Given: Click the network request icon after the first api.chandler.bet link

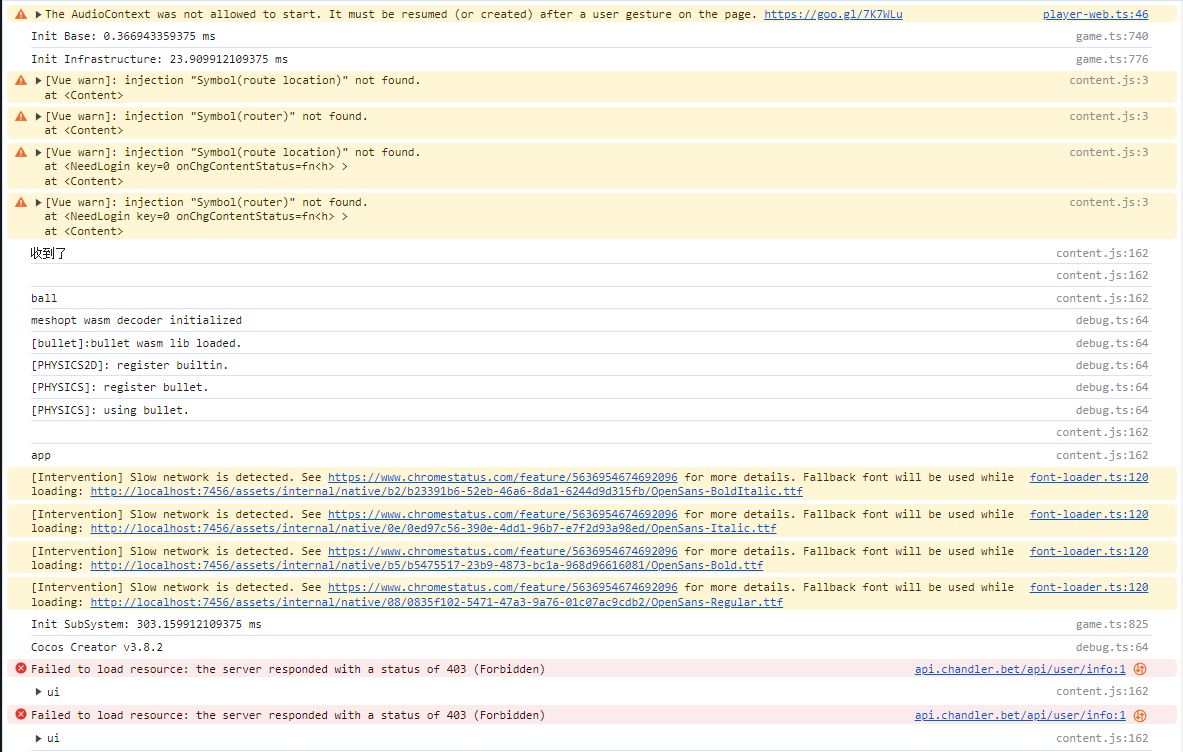Looking at the screenshot, I should click(1139, 670).
